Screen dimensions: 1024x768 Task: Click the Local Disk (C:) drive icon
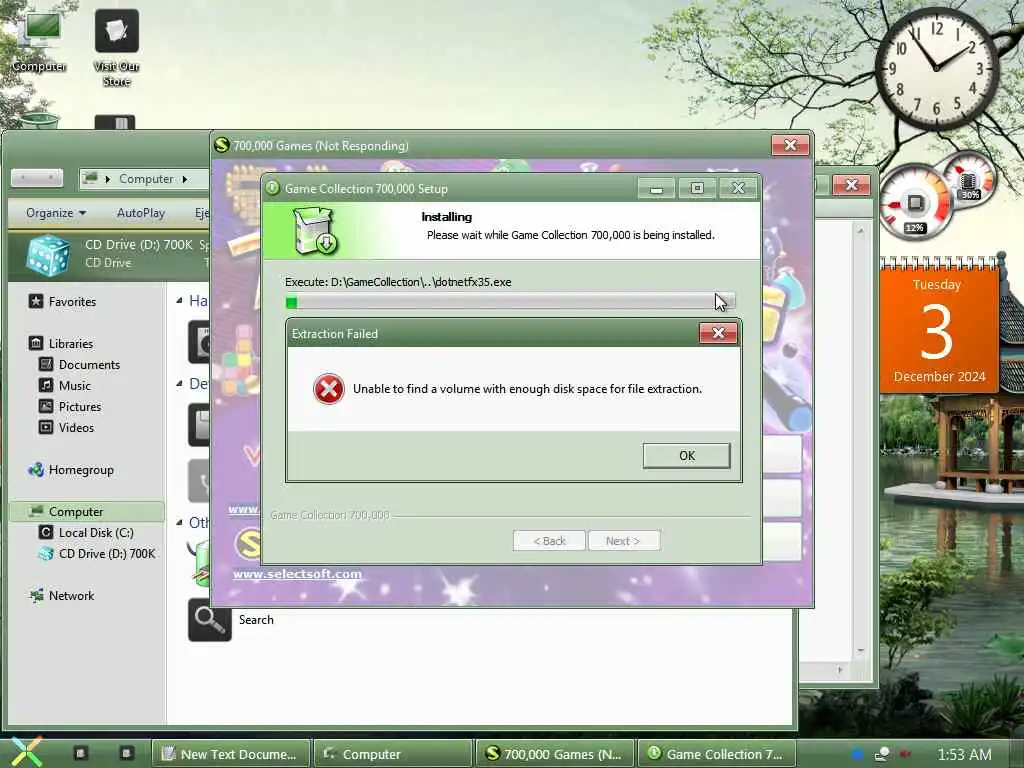click(46, 532)
